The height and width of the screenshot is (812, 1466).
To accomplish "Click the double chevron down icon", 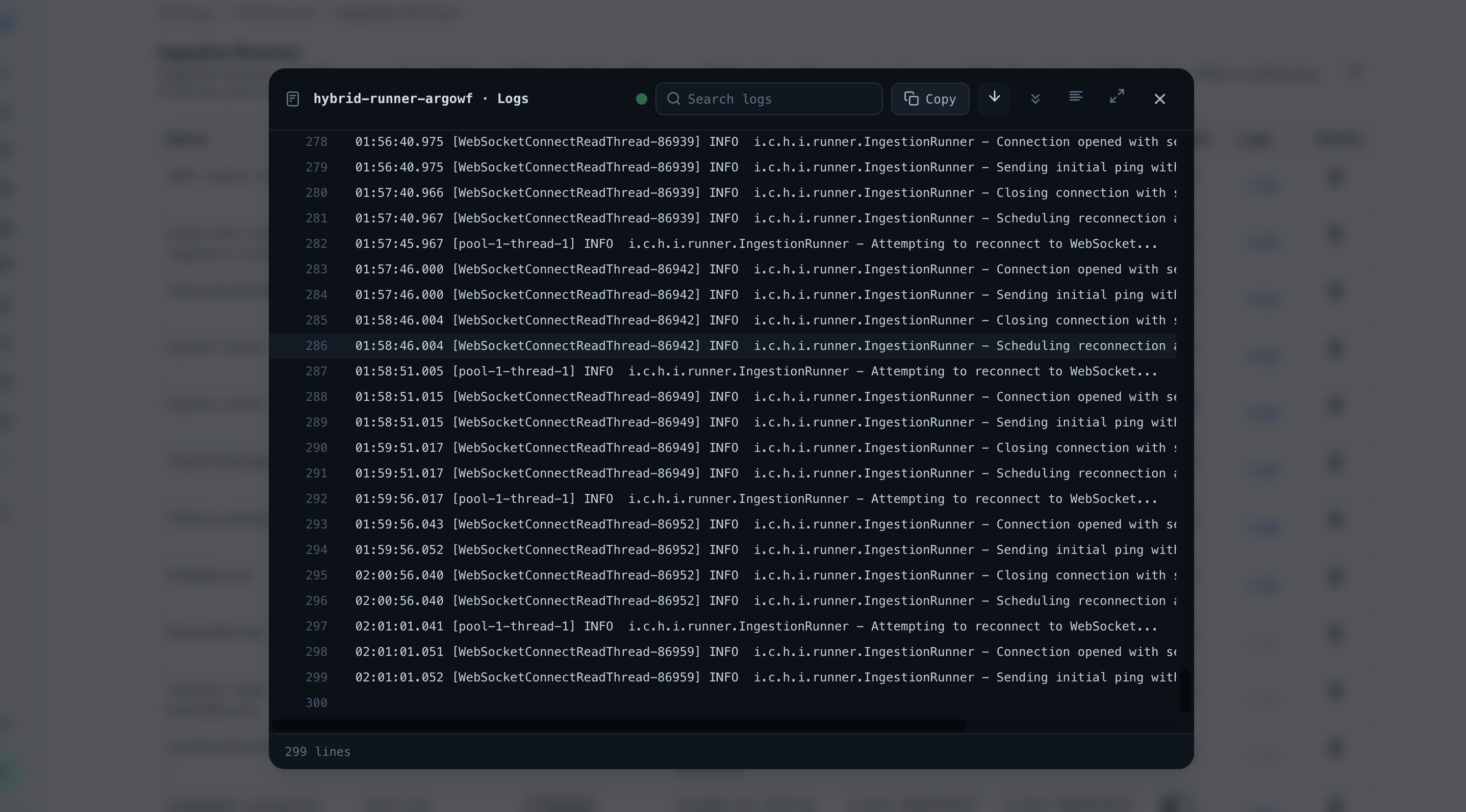I will click(x=1035, y=98).
